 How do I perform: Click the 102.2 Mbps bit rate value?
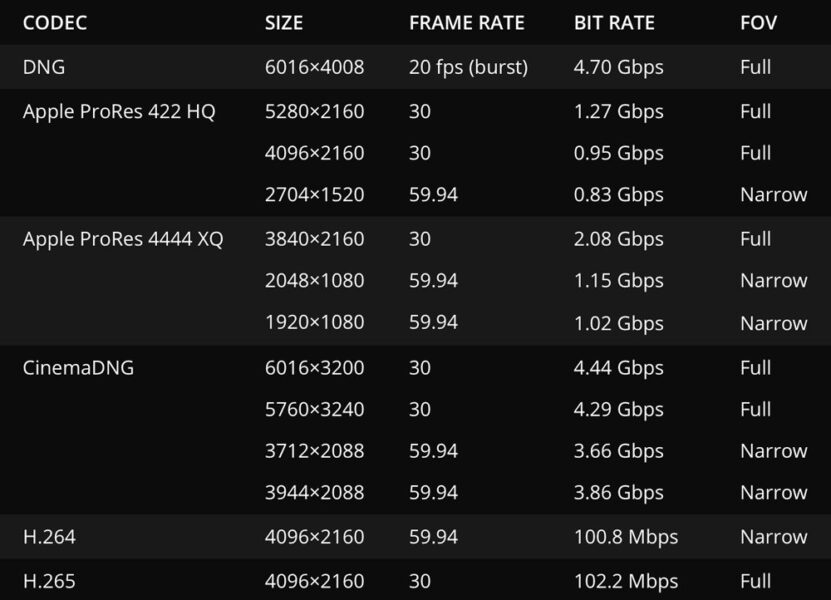tap(626, 581)
